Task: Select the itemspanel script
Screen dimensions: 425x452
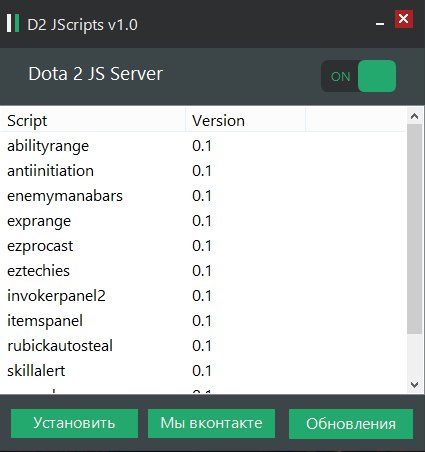Action: point(45,321)
